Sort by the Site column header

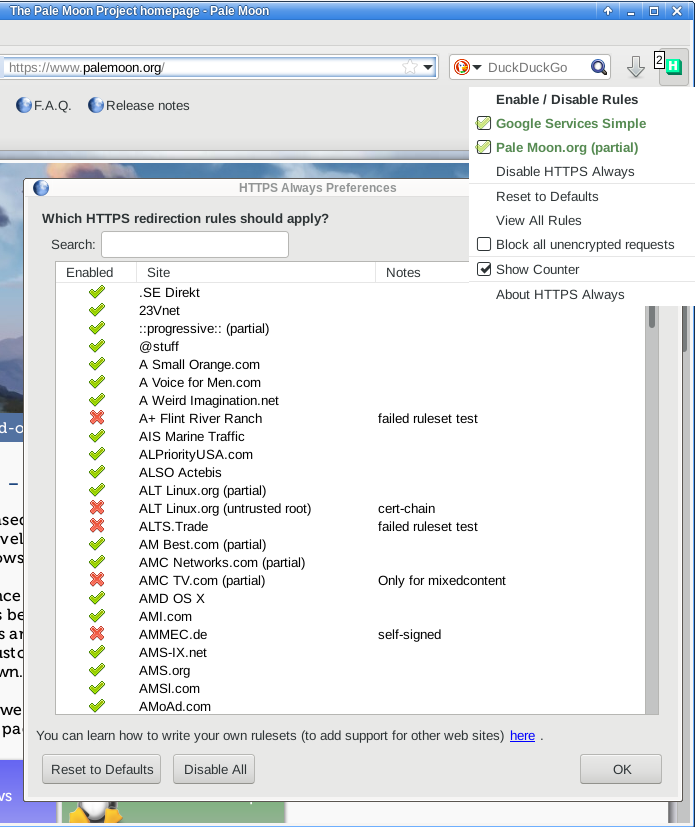pyautogui.click(x=256, y=272)
